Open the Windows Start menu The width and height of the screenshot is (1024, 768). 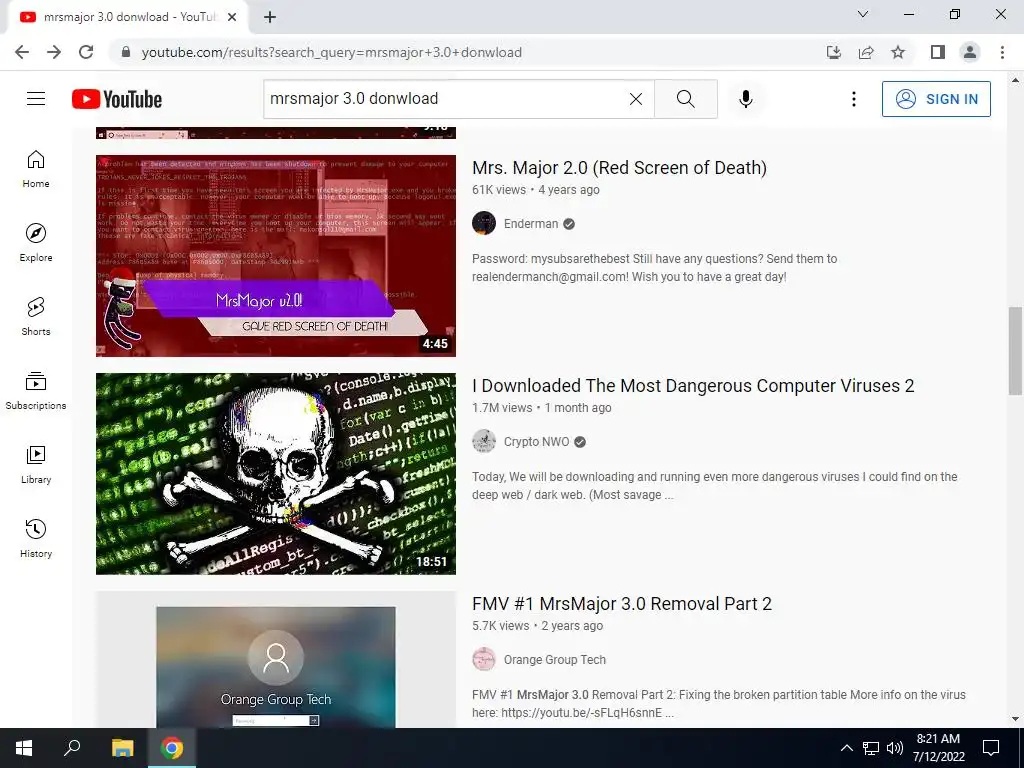click(x=24, y=748)
